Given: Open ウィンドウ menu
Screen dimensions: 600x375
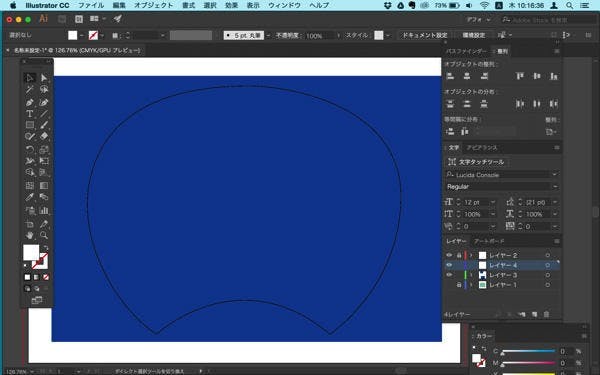Looking at the screenshot, I should [x=284, y=5].
